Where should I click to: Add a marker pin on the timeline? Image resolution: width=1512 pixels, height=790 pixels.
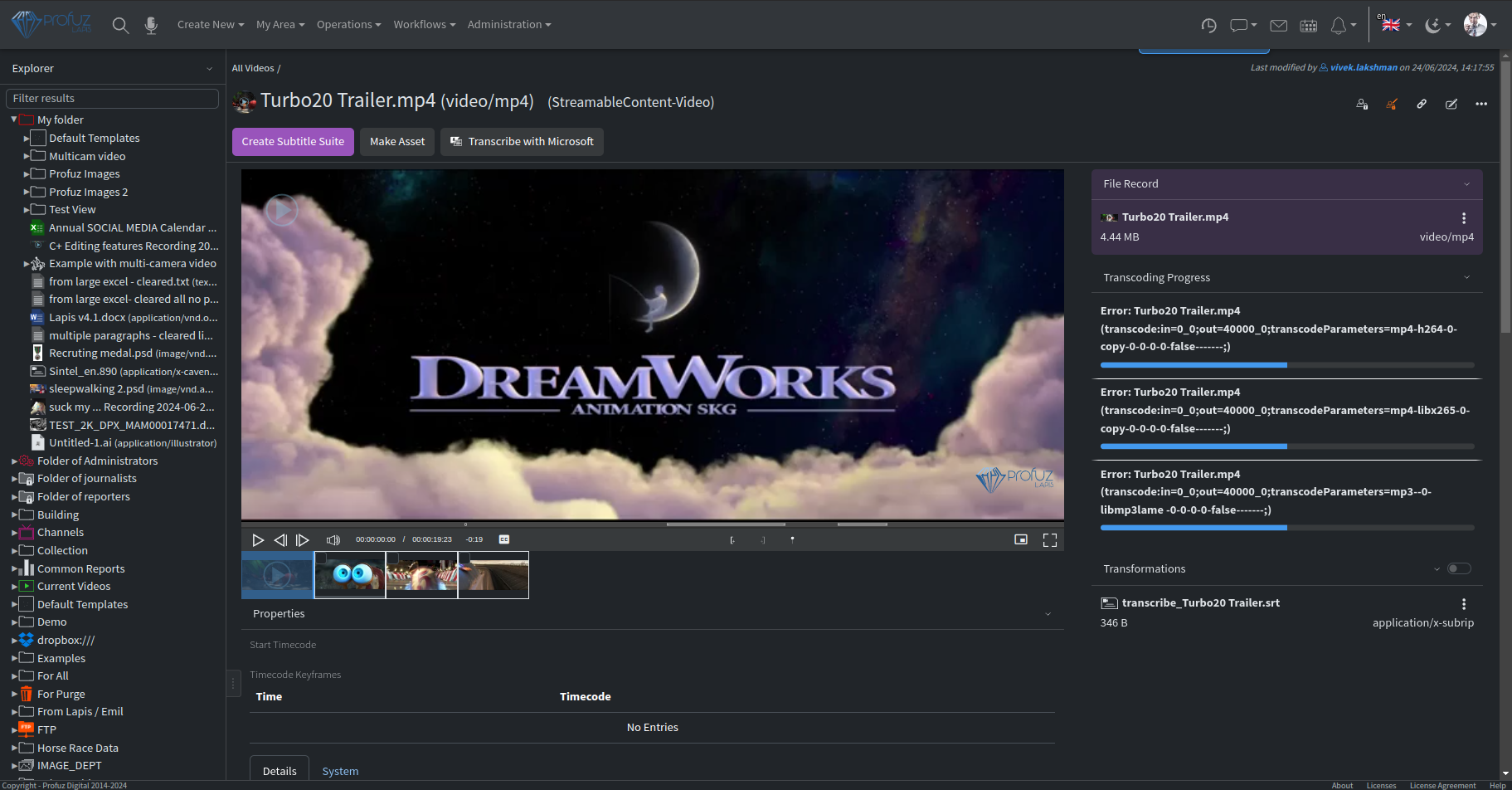792,539
